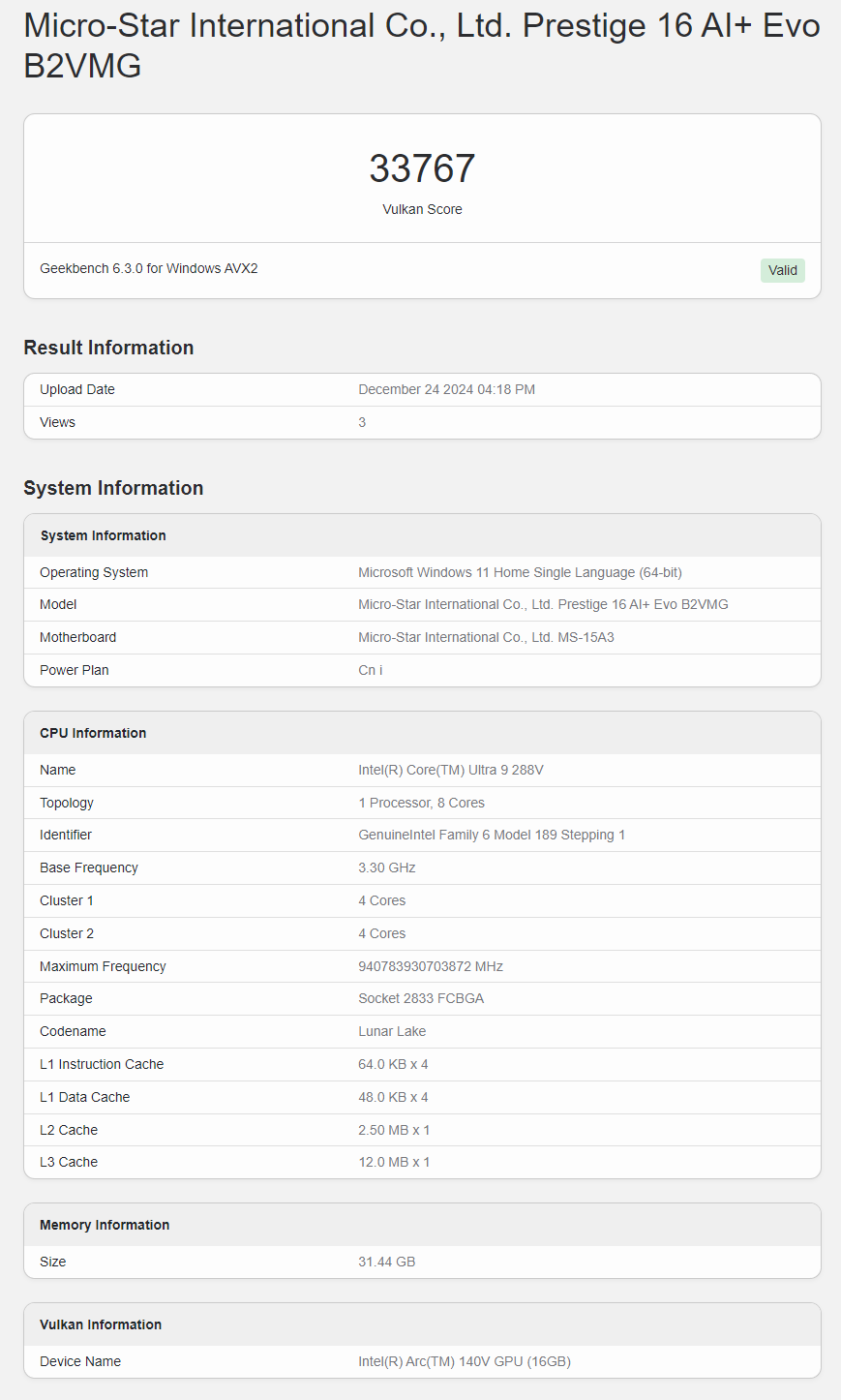
Task: Click the Maximum Frequency MHz value
Action: 431,966
